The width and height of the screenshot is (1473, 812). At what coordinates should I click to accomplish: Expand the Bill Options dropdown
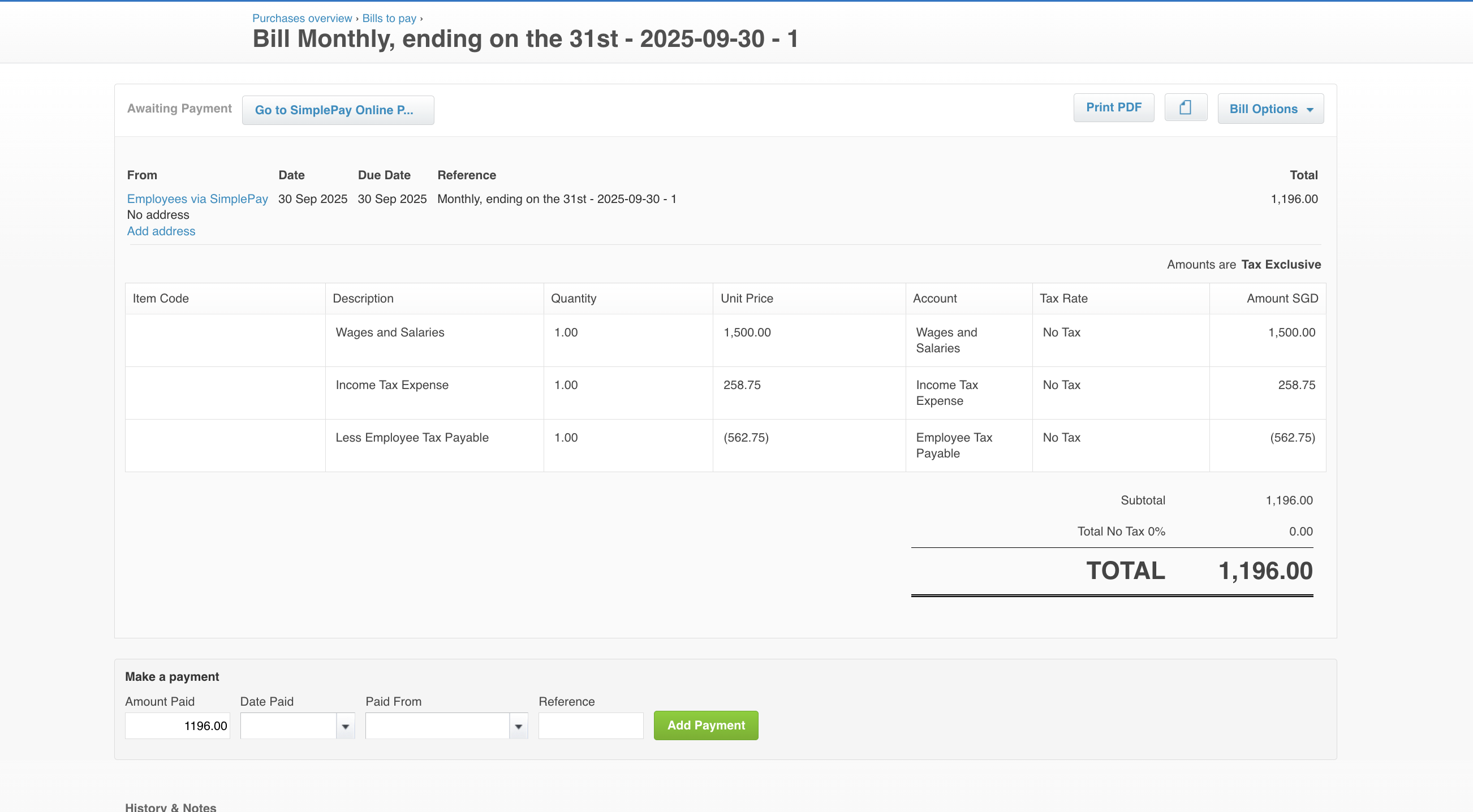(1270, 109)
